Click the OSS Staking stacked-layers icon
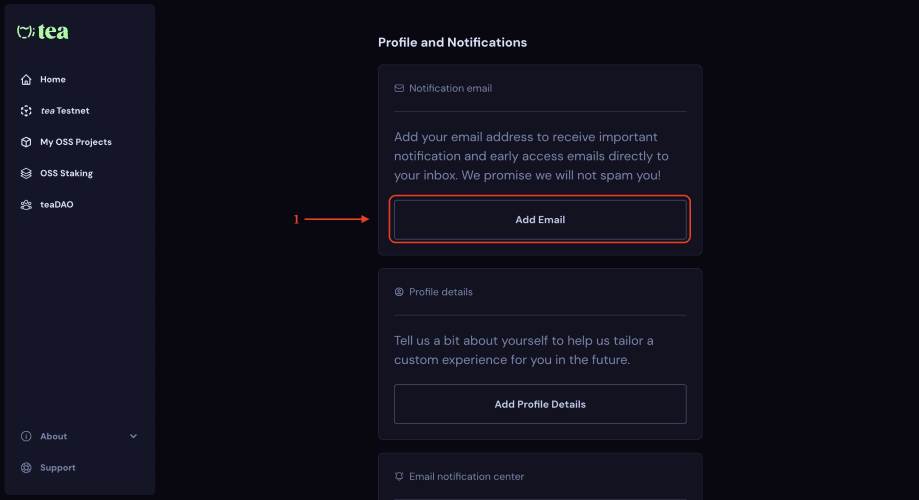The image size is (919, 500). tap(26, 173)
